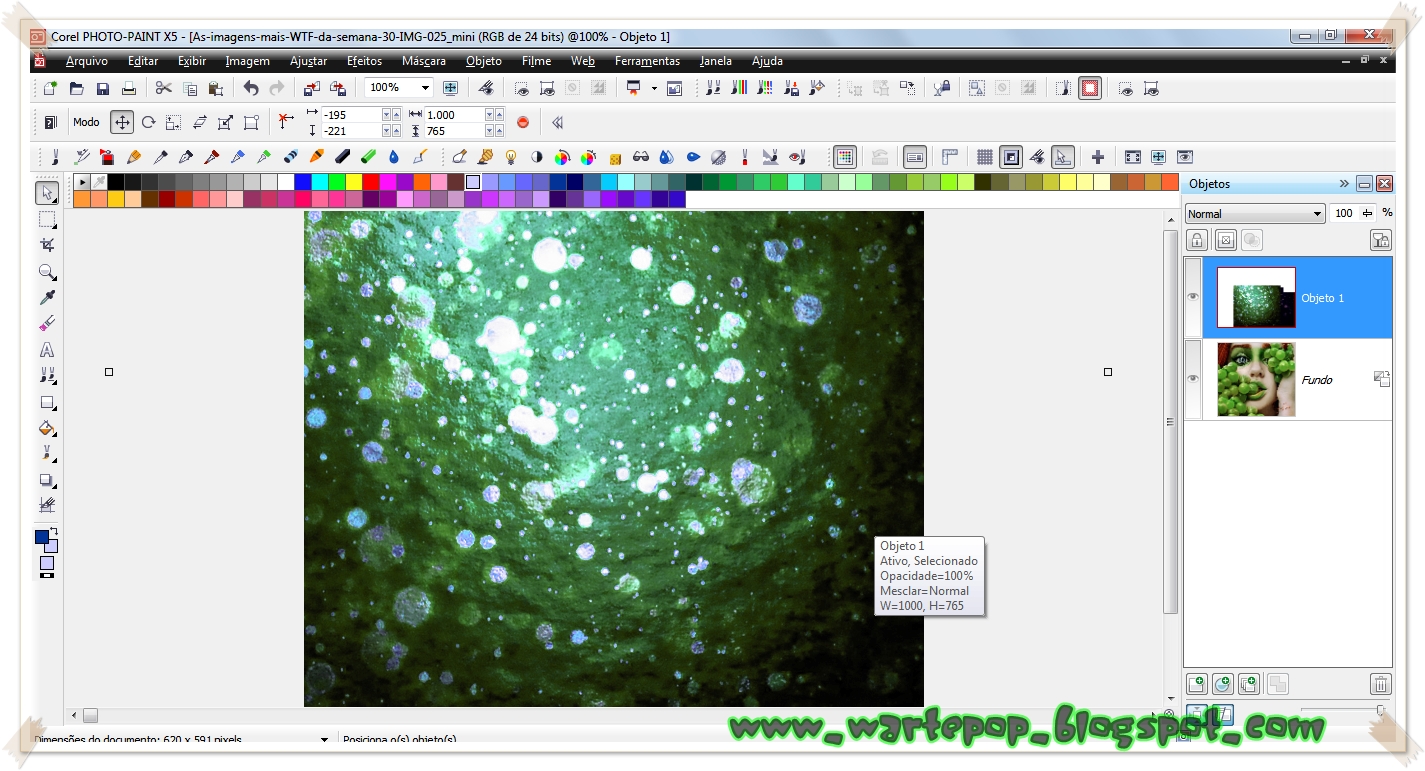Viewport: 1425px width, 771px height.
Task: Open the 100% zoom level dropdown
Action: [426, 88]
